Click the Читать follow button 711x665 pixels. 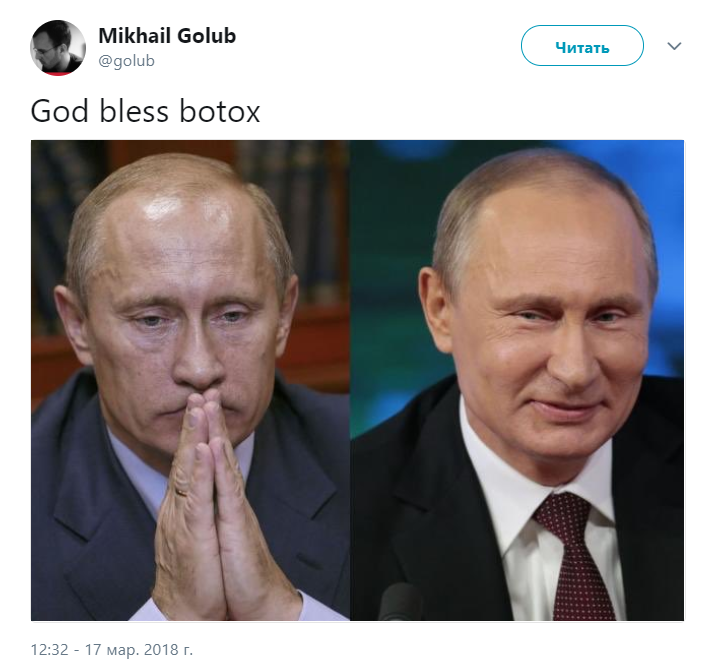point(582,46)
